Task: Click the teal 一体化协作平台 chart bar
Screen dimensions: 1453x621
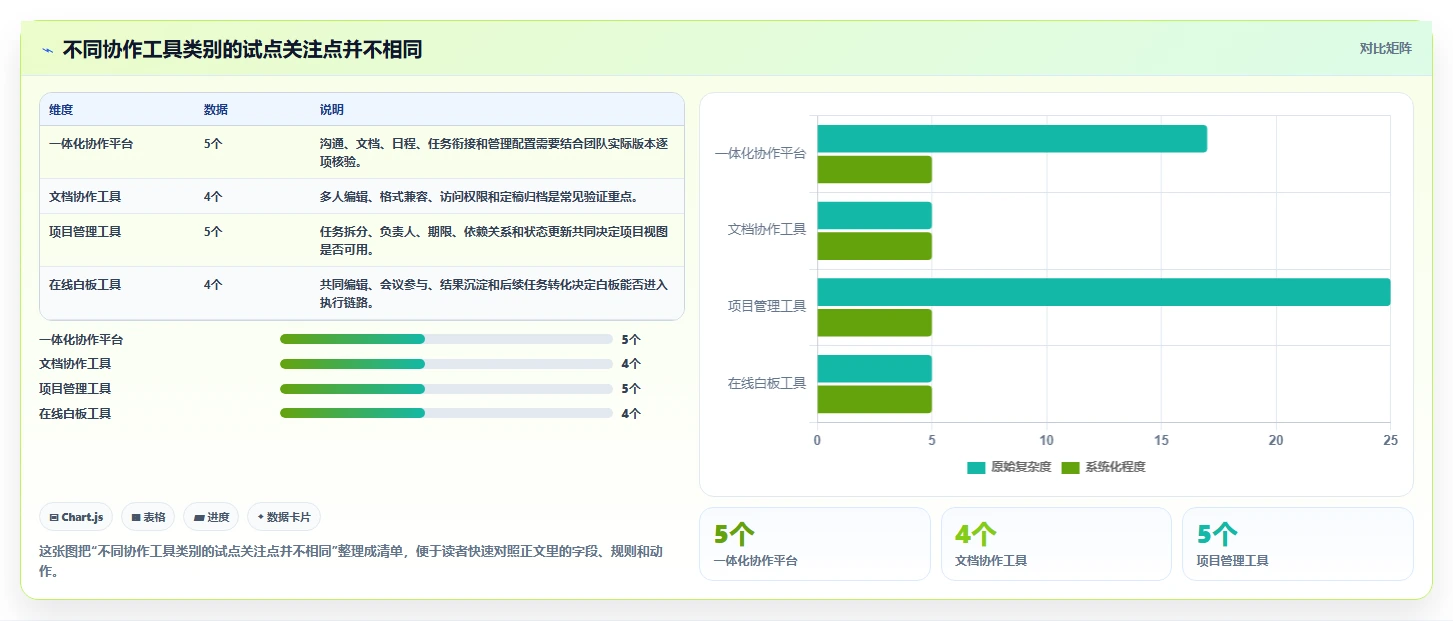Action: [x=1012, y=139]
